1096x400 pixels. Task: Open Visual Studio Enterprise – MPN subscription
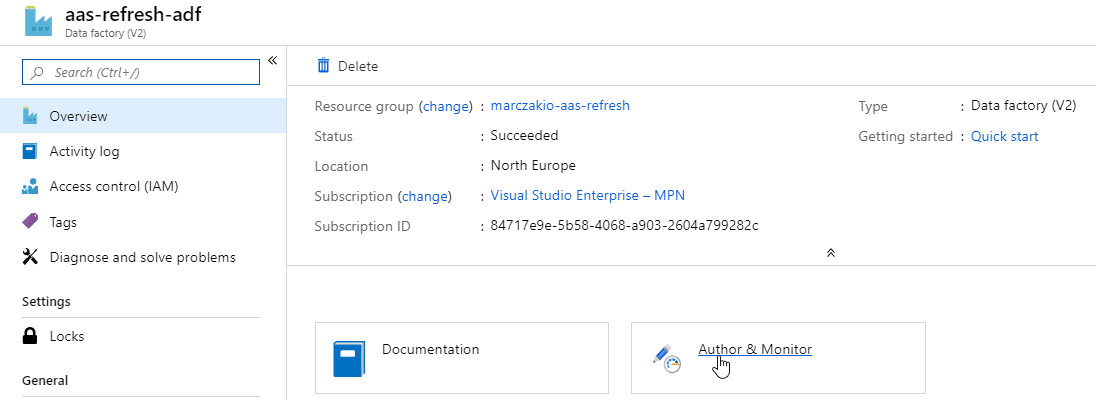point(587,196)
